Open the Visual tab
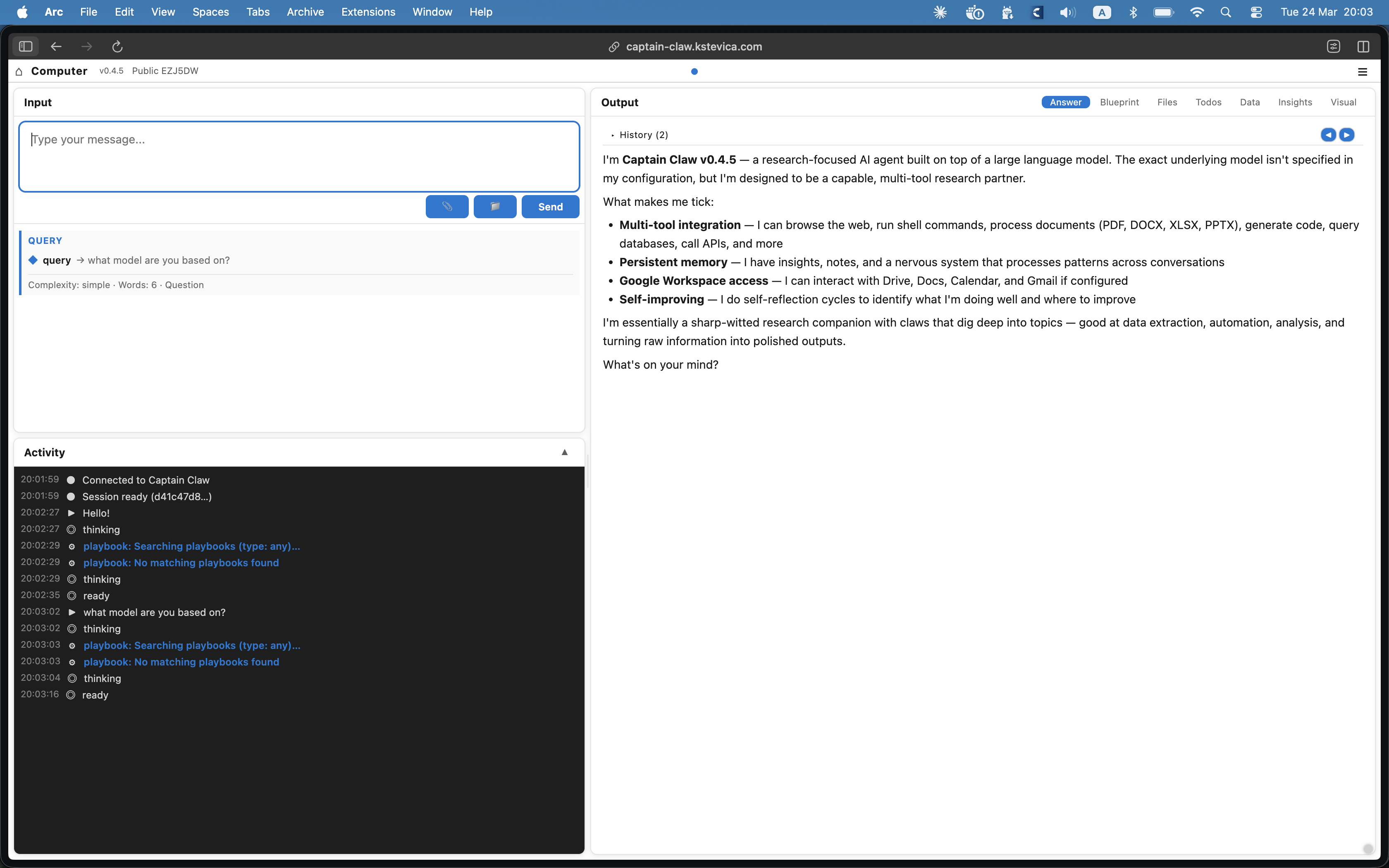1389x868 pixels. (x=1343, y=102)
